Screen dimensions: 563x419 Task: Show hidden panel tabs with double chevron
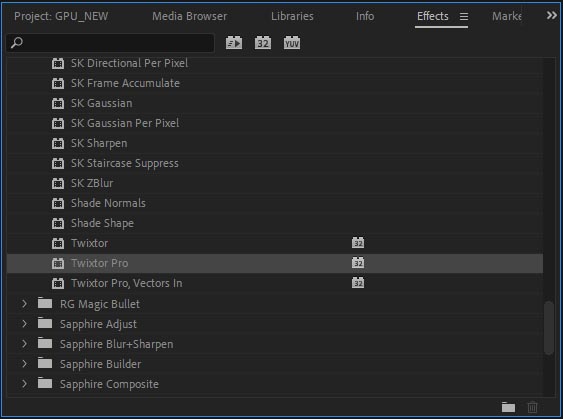(552, 15)
